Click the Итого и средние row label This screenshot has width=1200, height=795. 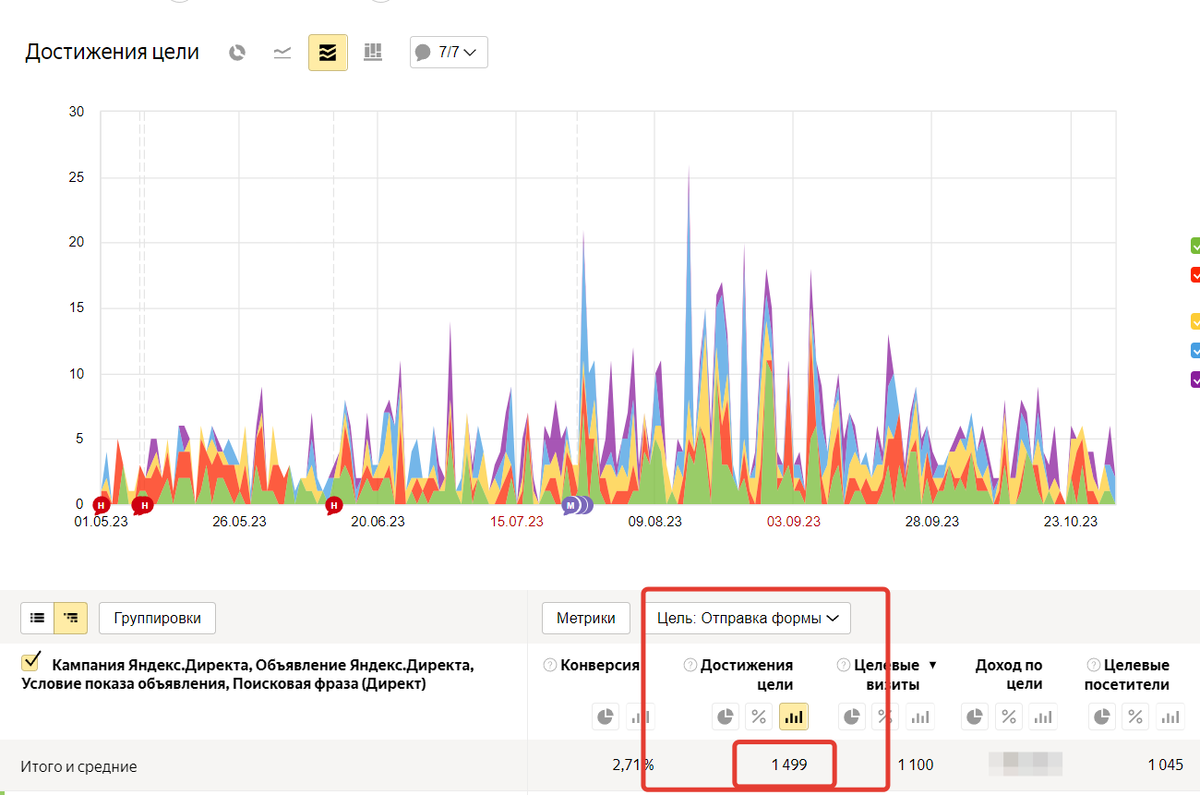click(79, 766)
